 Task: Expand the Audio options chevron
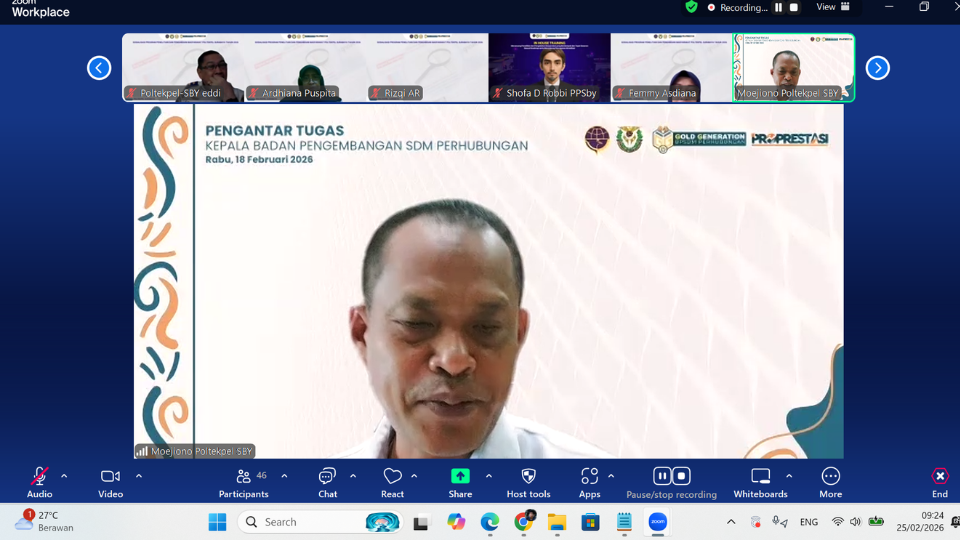(65, 476)
